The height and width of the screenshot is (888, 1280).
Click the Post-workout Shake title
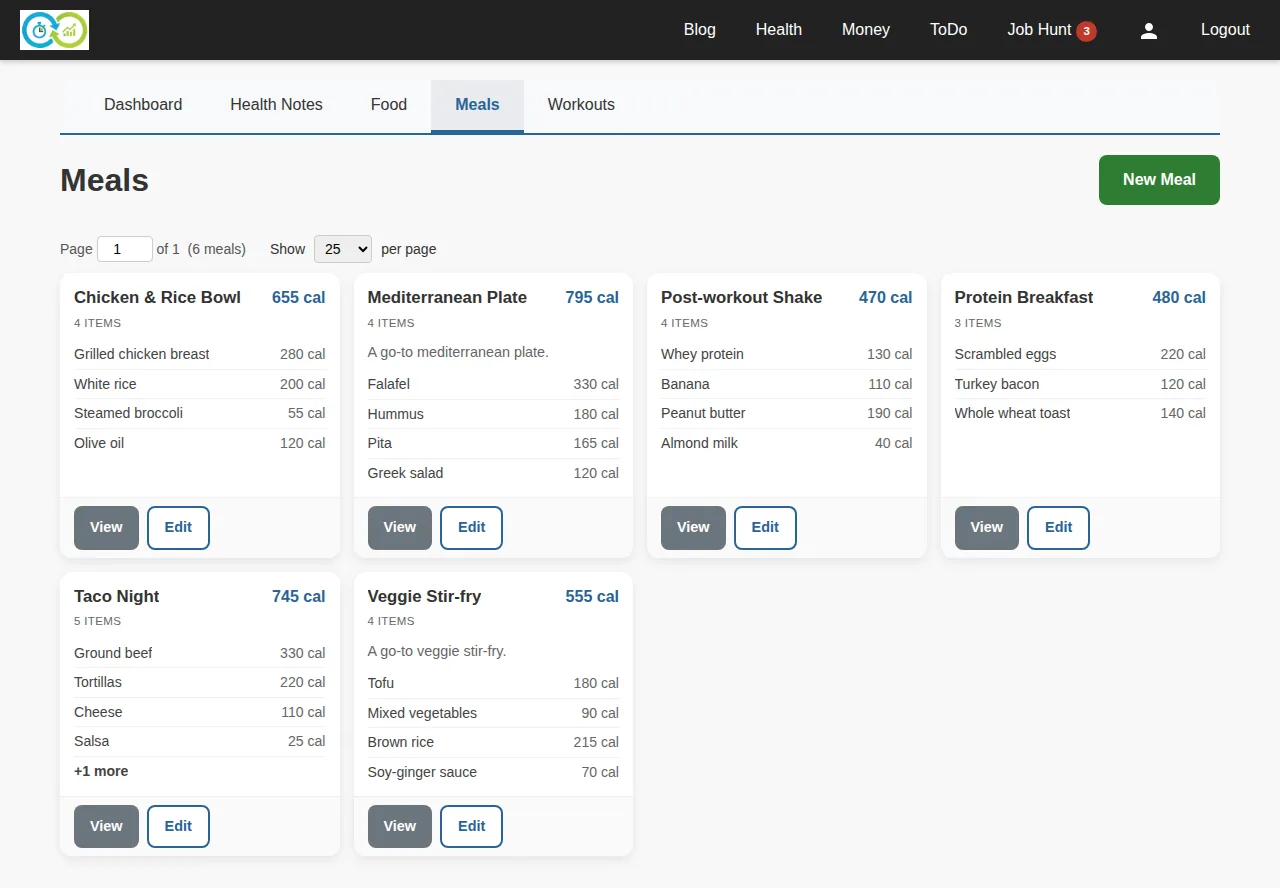pyautogui.click(x=741, y=297)
